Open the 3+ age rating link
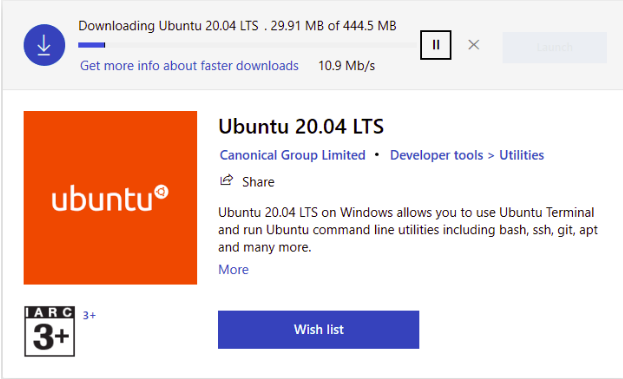The width and height of the screenshot is (623, 379). pos(89,315)
